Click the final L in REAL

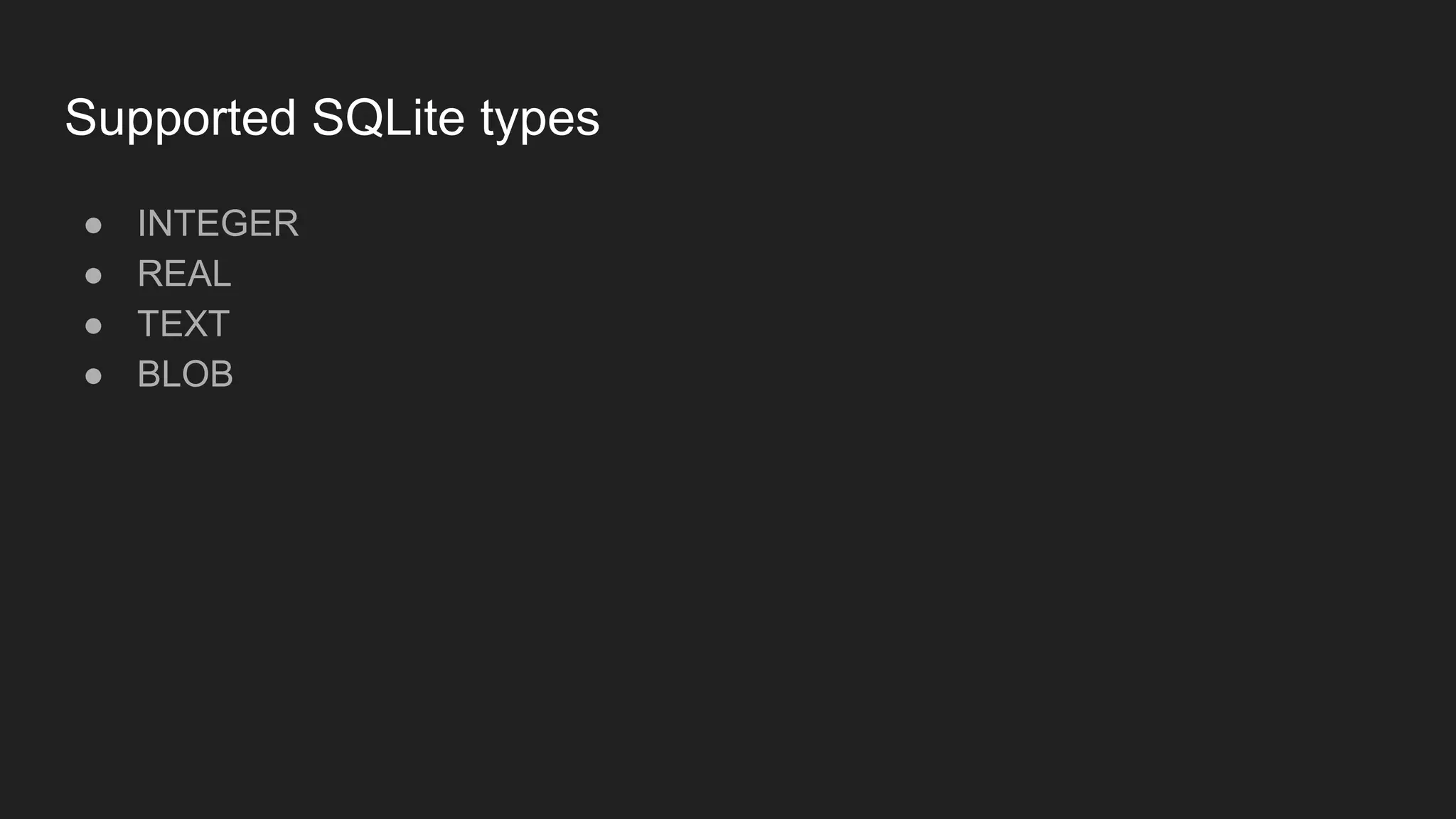click(x=223, y=274)
